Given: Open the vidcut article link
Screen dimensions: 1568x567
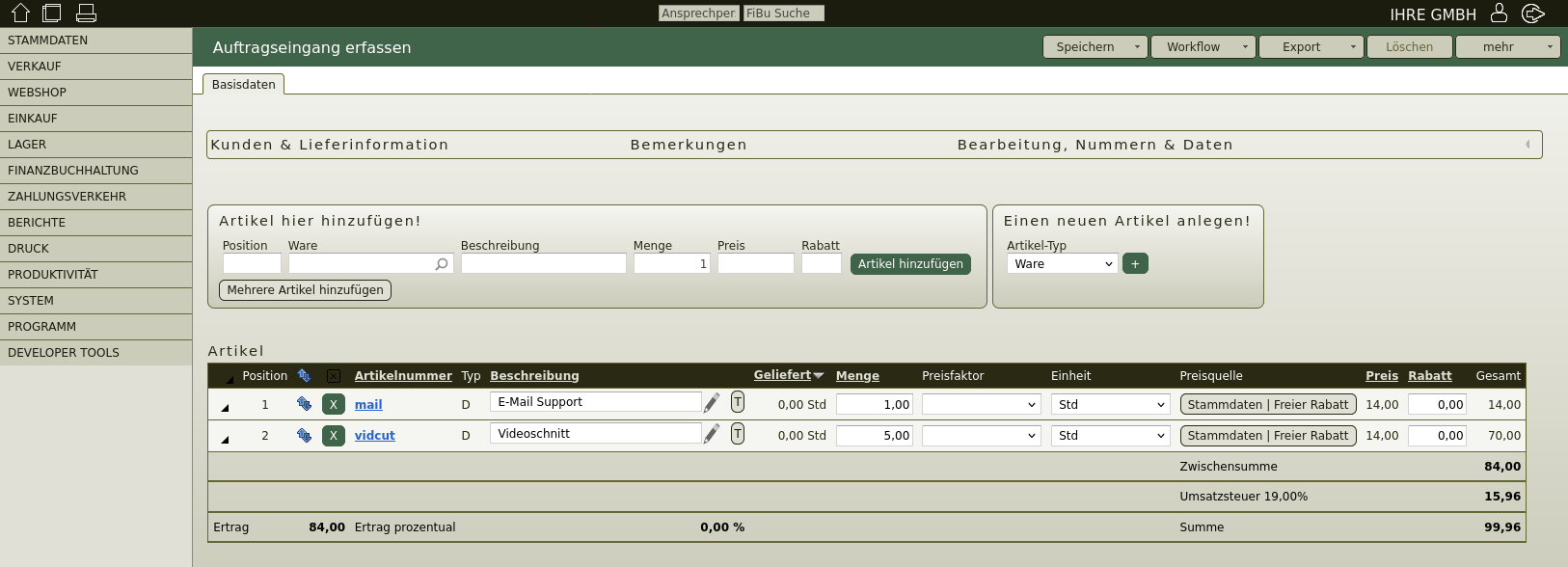Looking at the screenshot, I should (x=374, y=436).
